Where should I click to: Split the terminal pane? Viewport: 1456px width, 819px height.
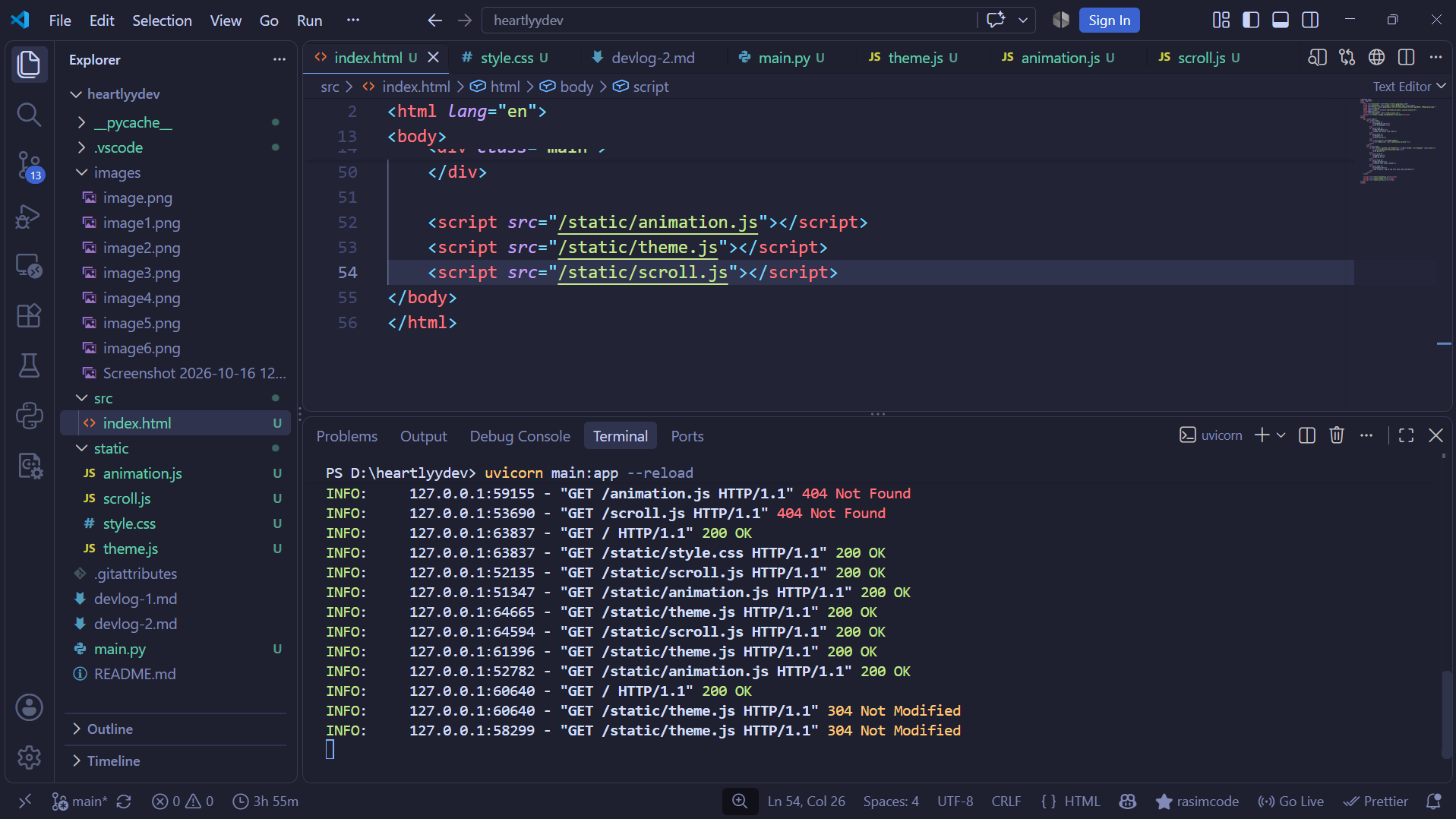1307,435
